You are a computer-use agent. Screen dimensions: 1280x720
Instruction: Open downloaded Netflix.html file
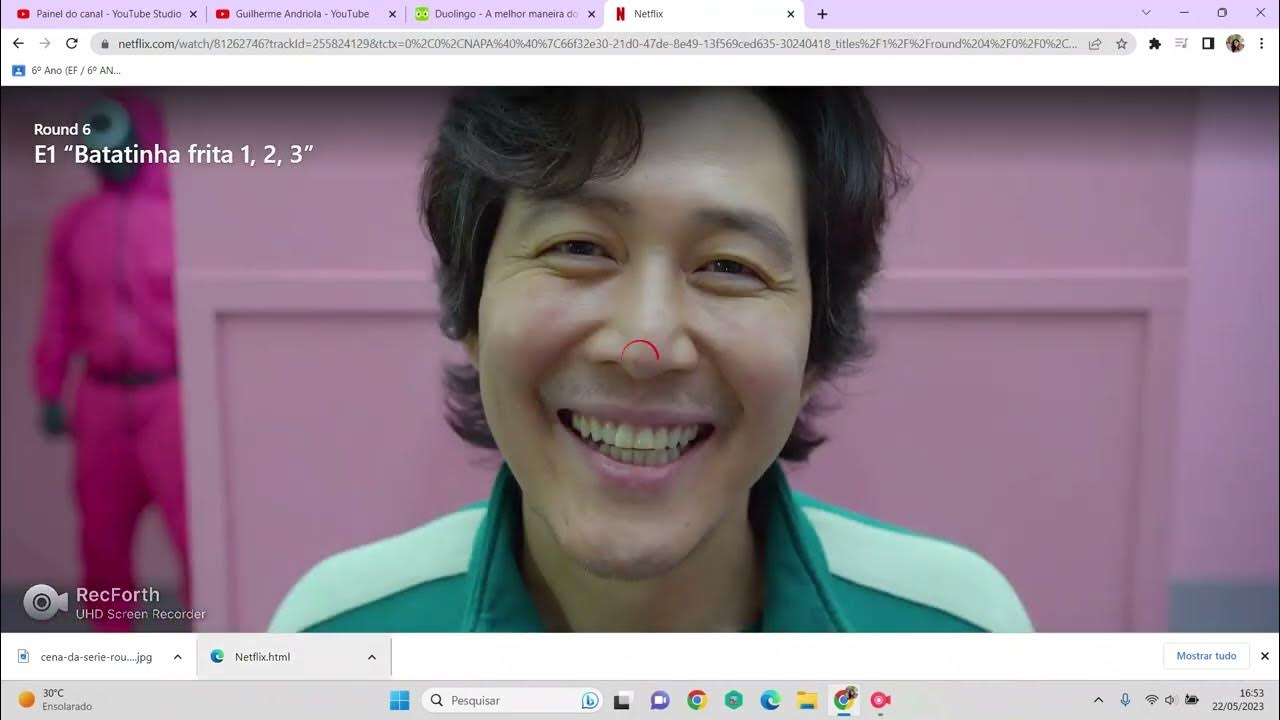coord(252,657)
